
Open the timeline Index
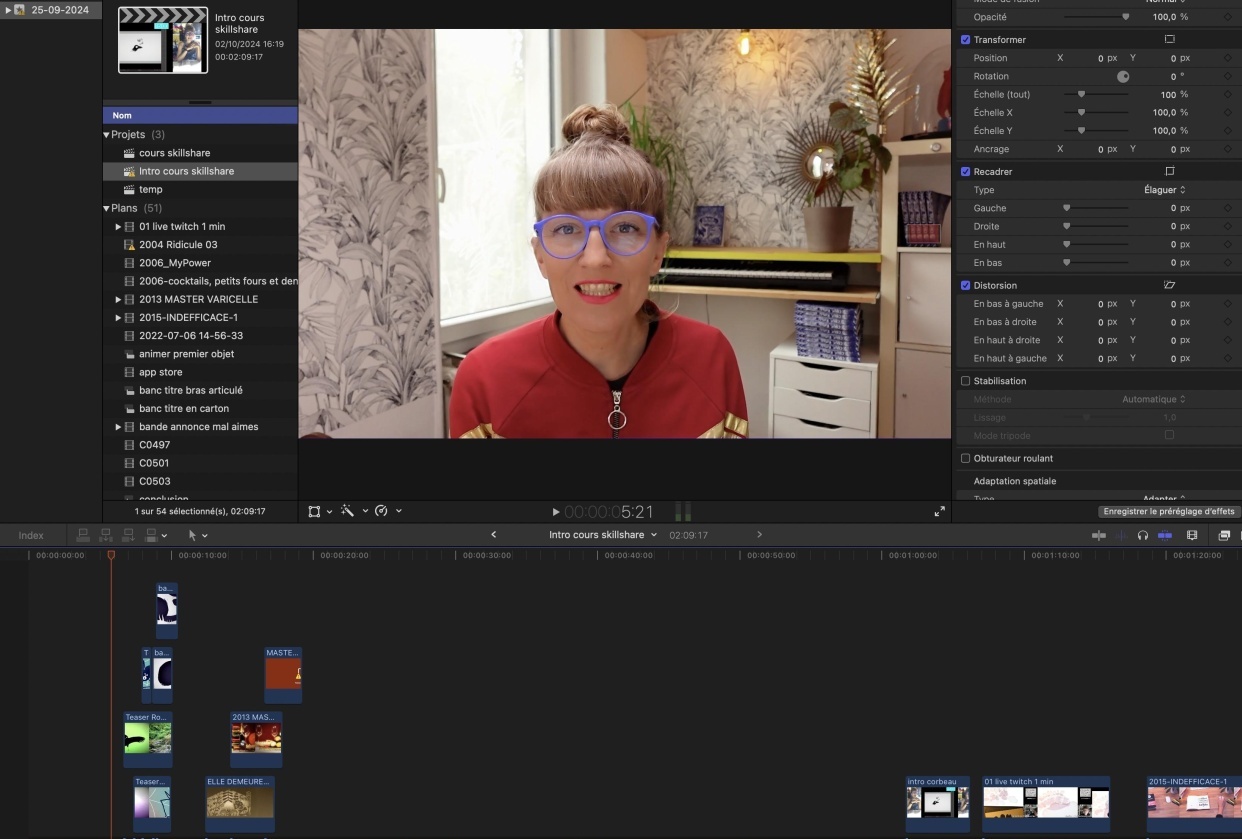31,535
